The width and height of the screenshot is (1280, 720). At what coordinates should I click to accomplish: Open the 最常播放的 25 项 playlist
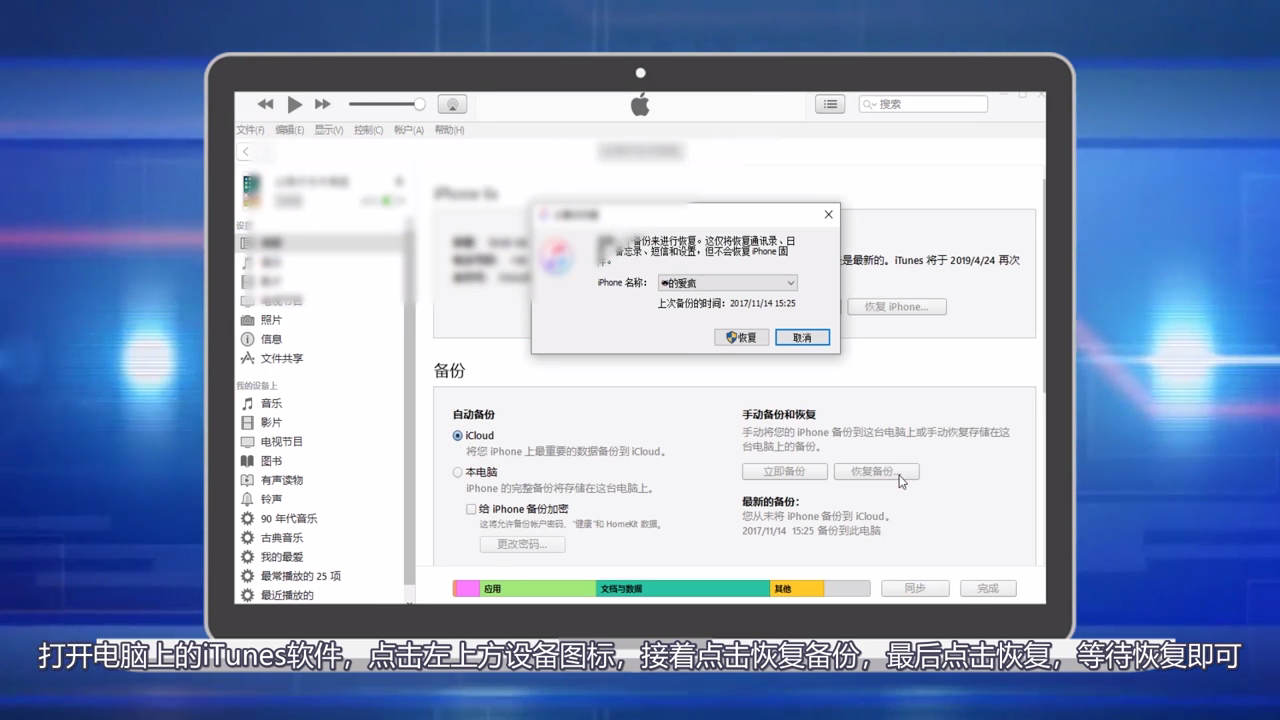[x=291, y=576]
